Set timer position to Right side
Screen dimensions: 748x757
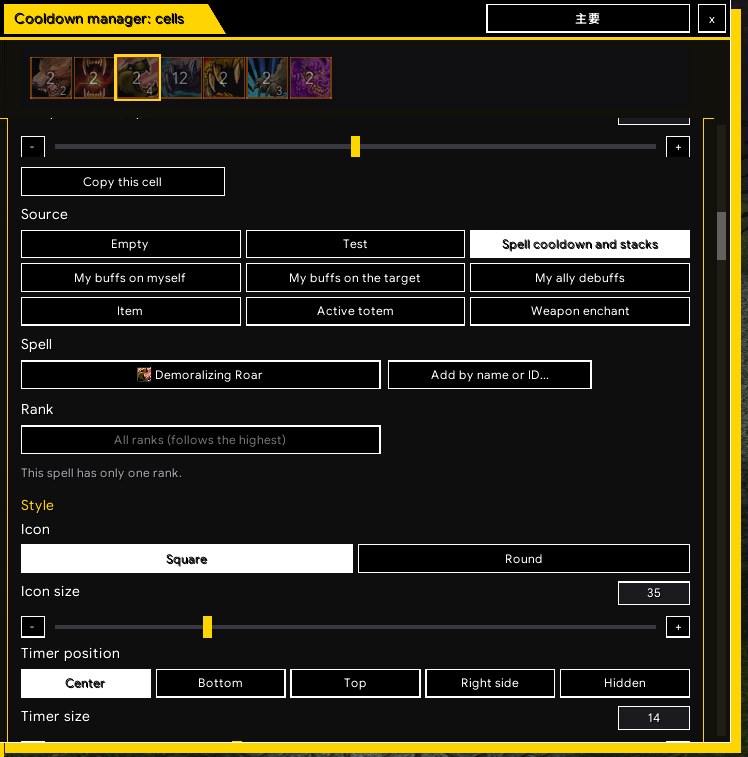pyautogui.click(x=490, y=683)
